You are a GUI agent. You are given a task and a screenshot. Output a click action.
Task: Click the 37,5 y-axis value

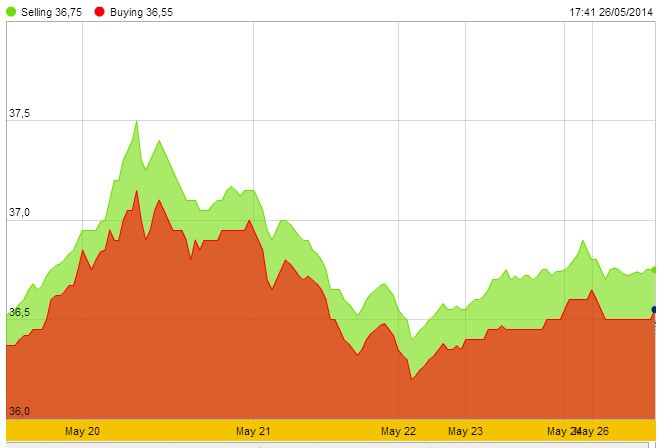(19, 114)
